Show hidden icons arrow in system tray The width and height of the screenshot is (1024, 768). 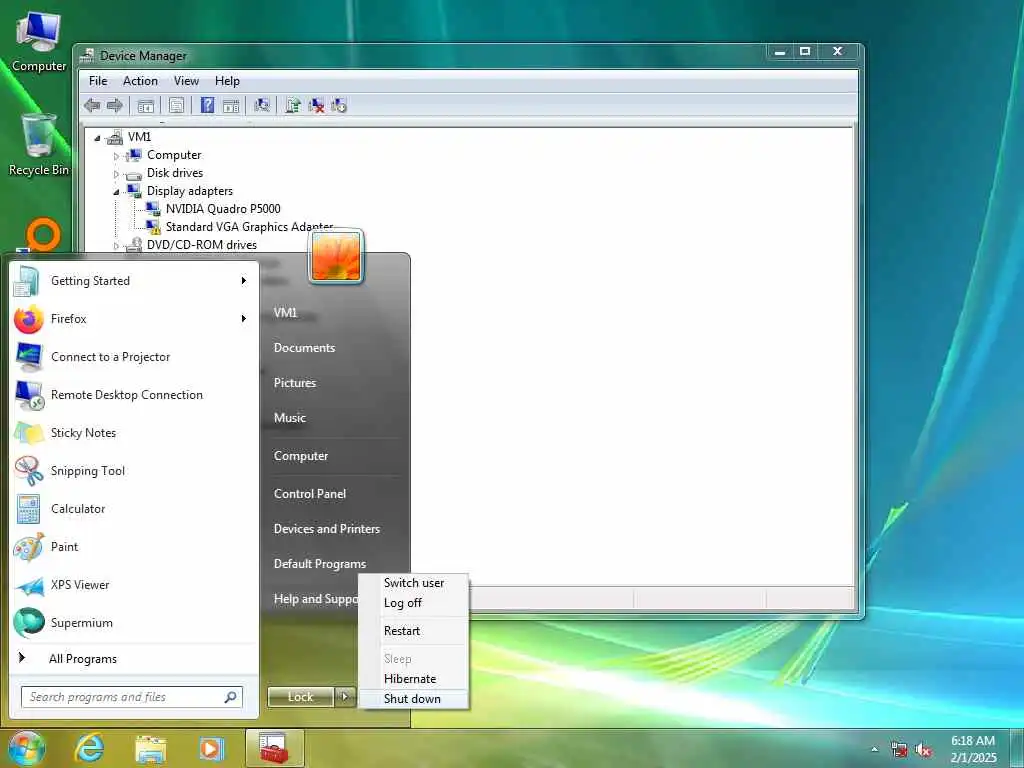tap(874, 749)
